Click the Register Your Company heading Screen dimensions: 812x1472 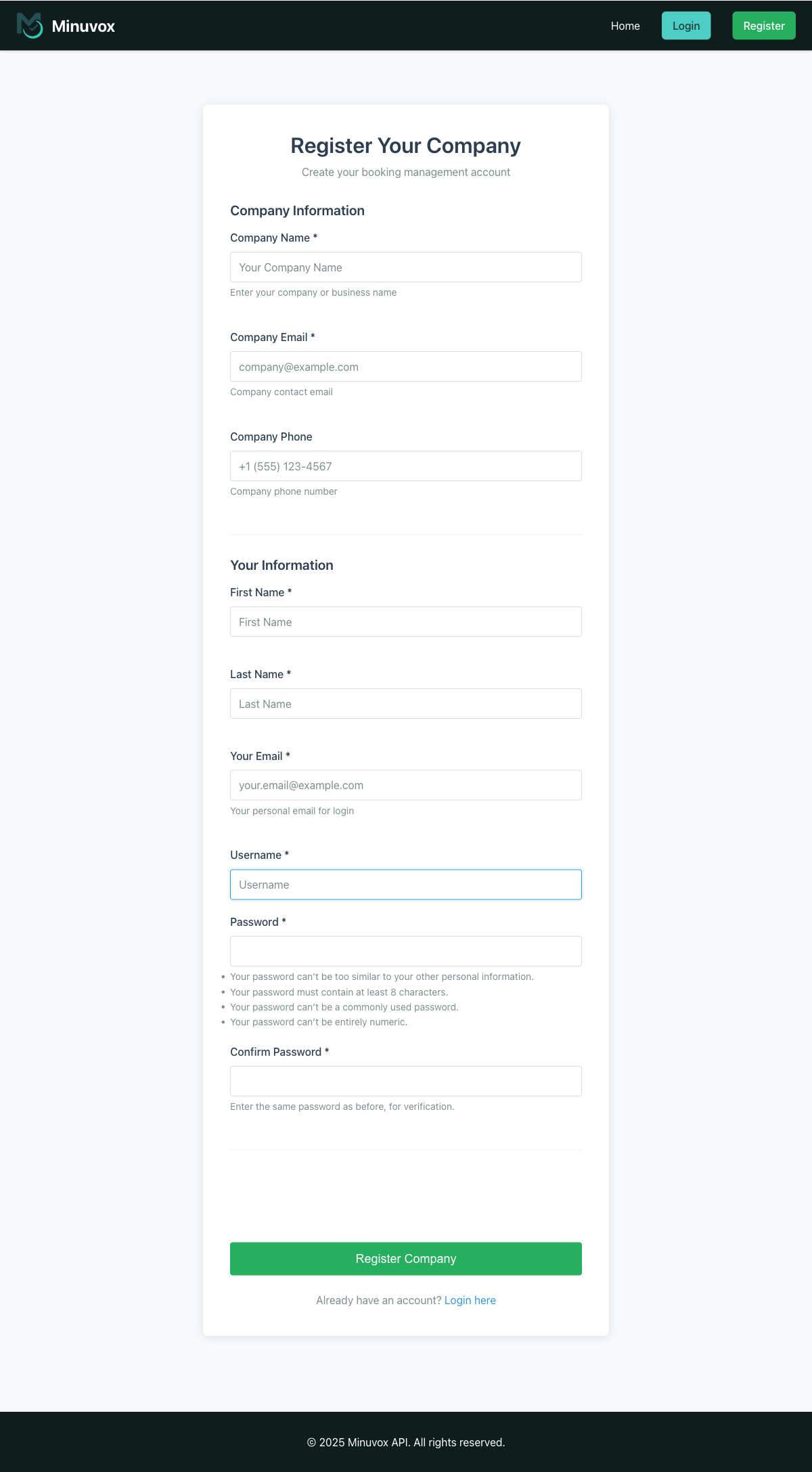405,145
